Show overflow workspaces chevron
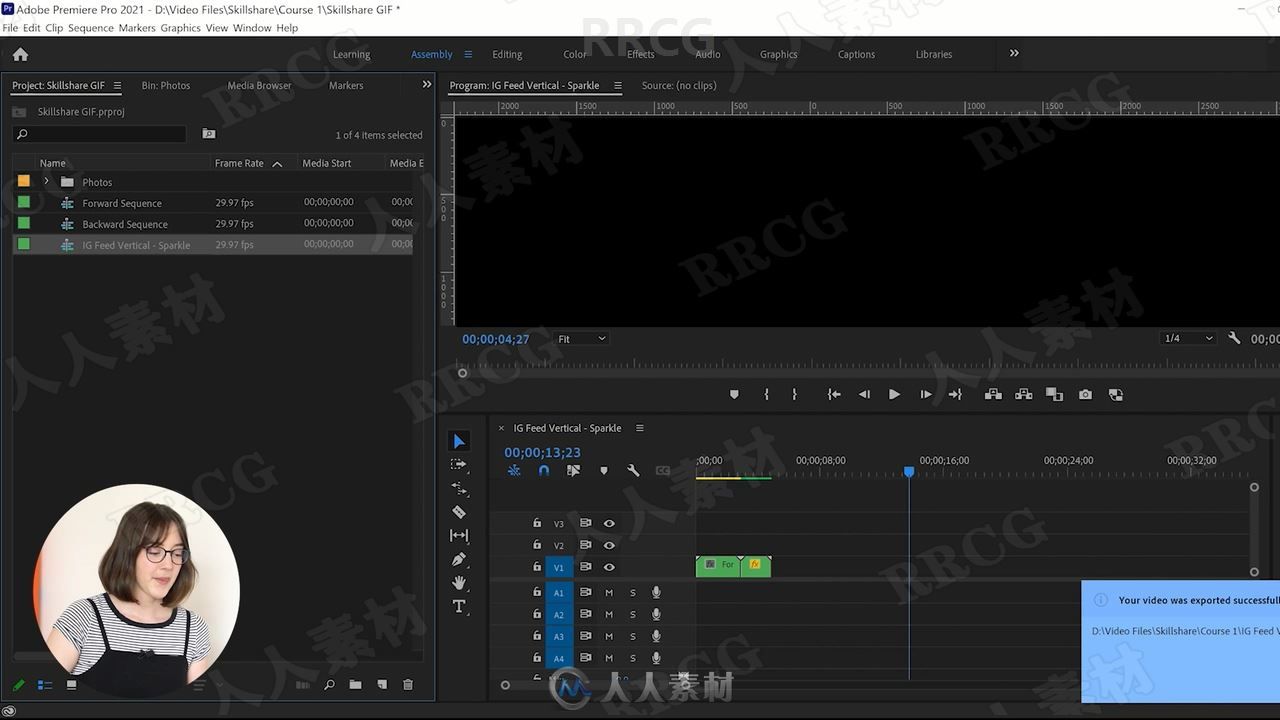Viewport: 1280px width, 720px height. coord(1014,53)
